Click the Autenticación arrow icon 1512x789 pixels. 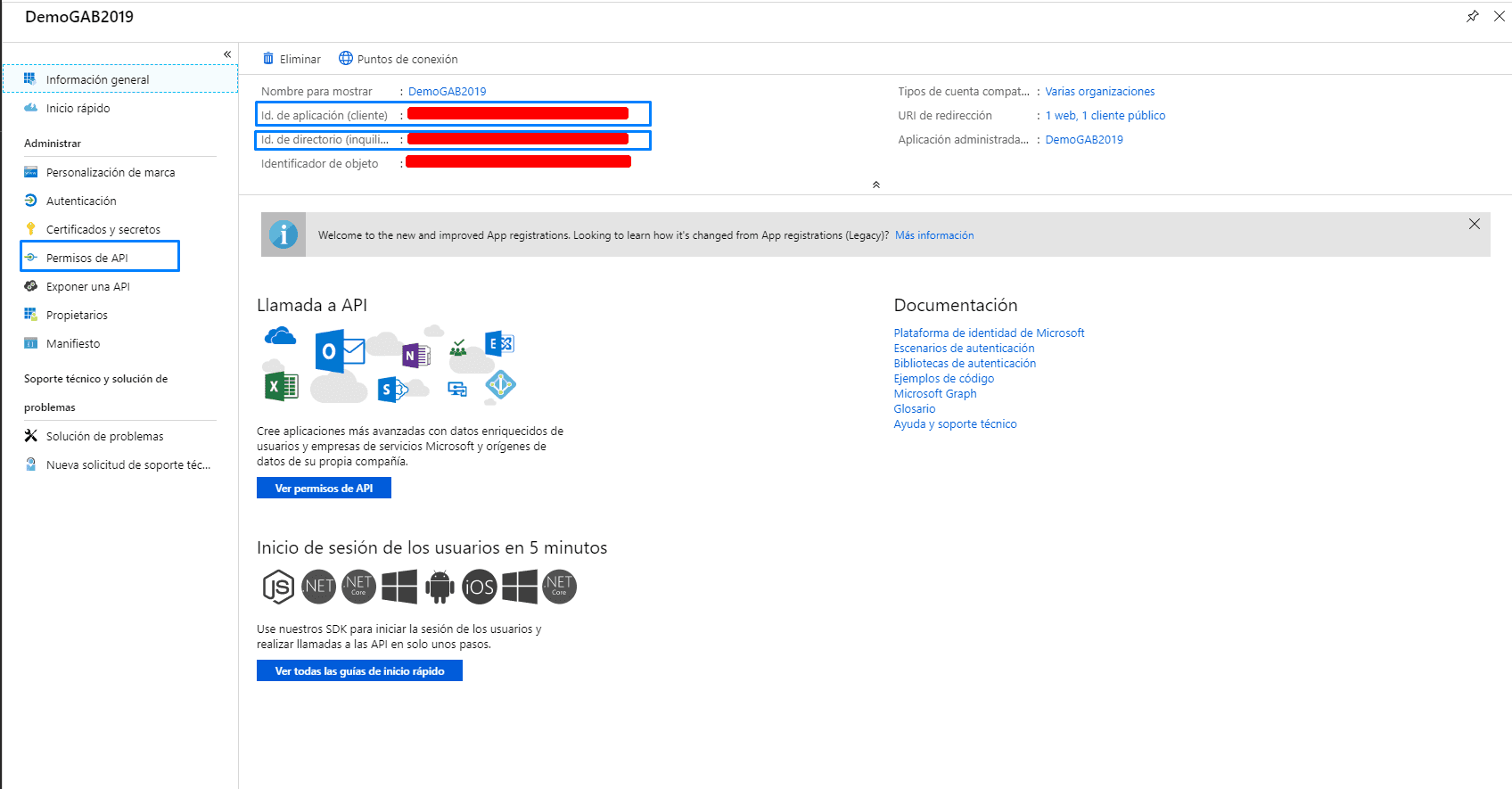pyautogui.click(x=30, y=201)
